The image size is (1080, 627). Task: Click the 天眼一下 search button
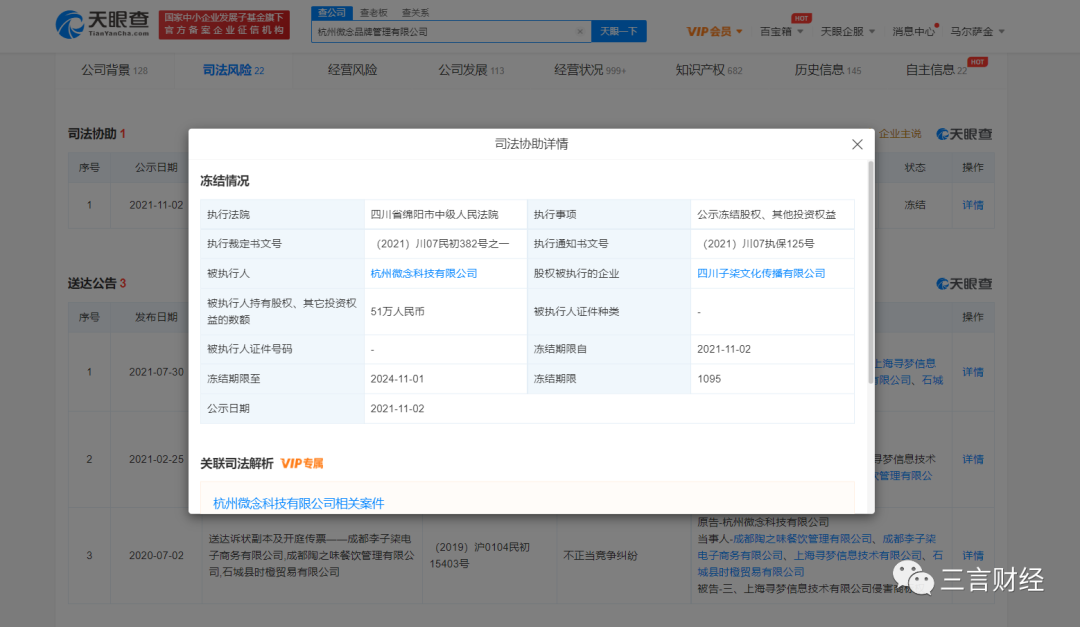click(x=618, y=32)
